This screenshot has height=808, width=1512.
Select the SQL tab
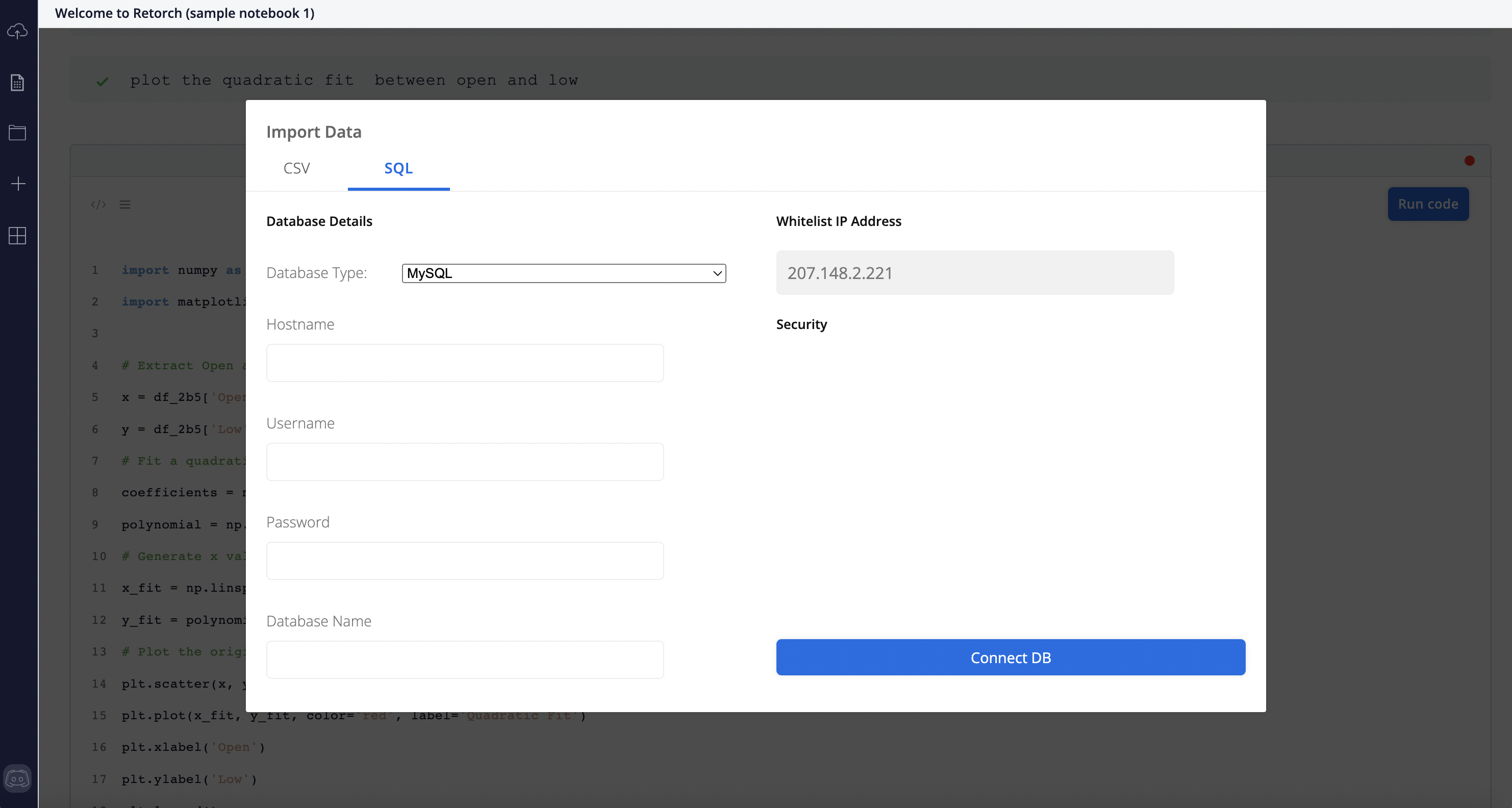(x=398, y=168)
